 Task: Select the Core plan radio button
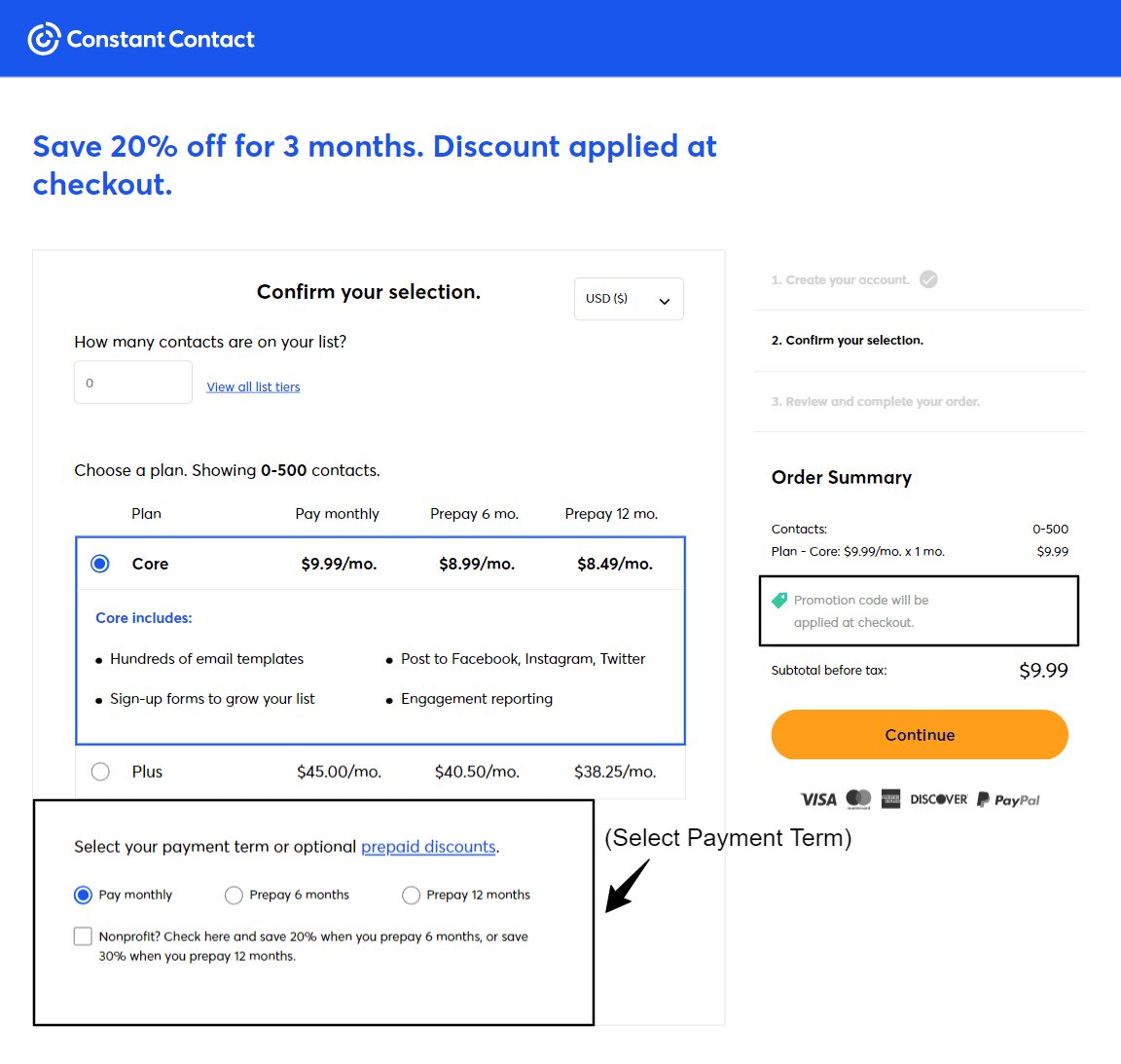[100, 564]
